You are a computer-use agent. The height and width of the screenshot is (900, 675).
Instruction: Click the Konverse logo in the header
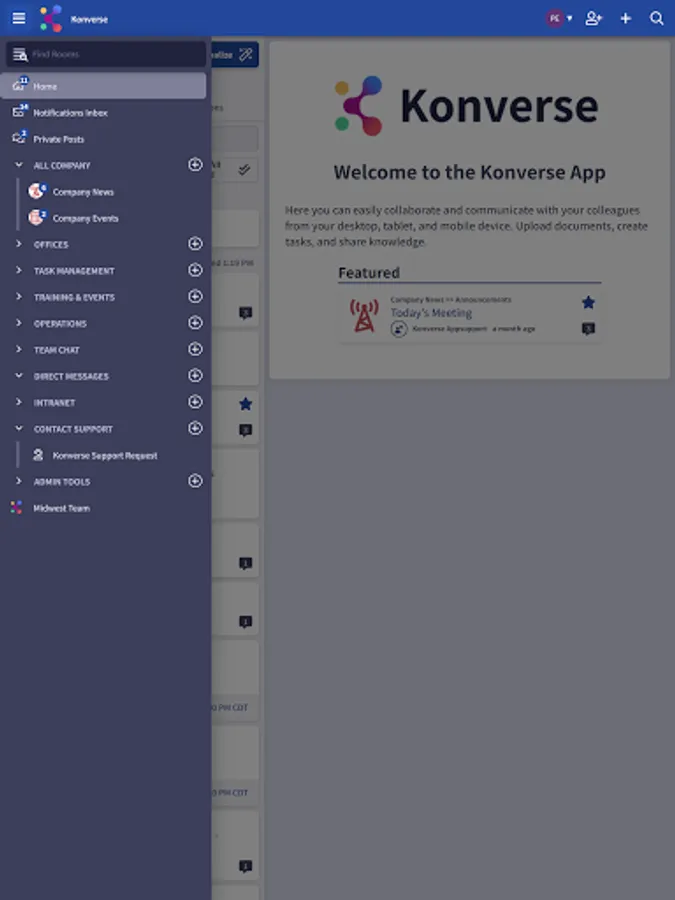pos(51,18)
